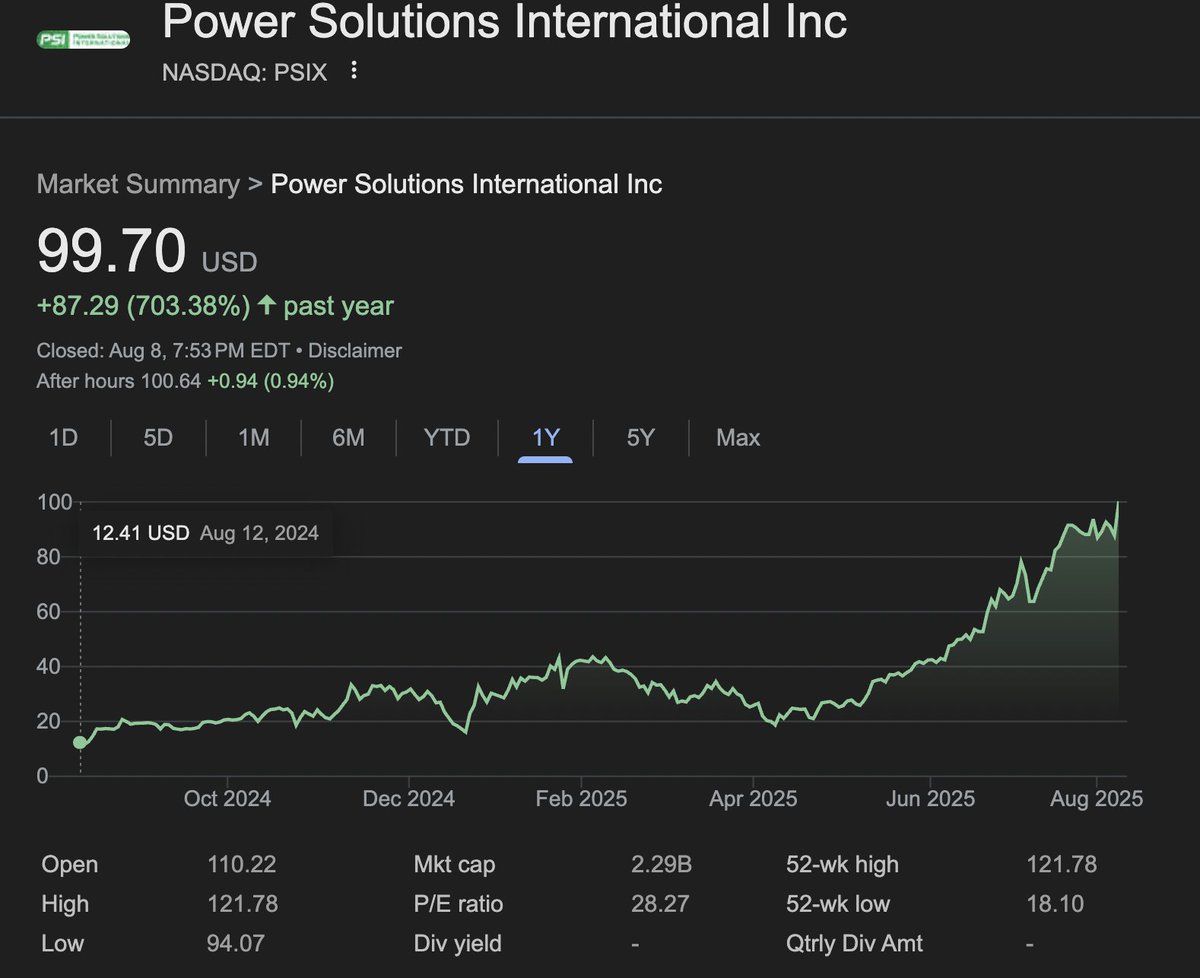Image resolution: width=1200 pixels, height=978 pixels.
Task: Click the Qtrly Div Amt label
Action: (855, 943)
